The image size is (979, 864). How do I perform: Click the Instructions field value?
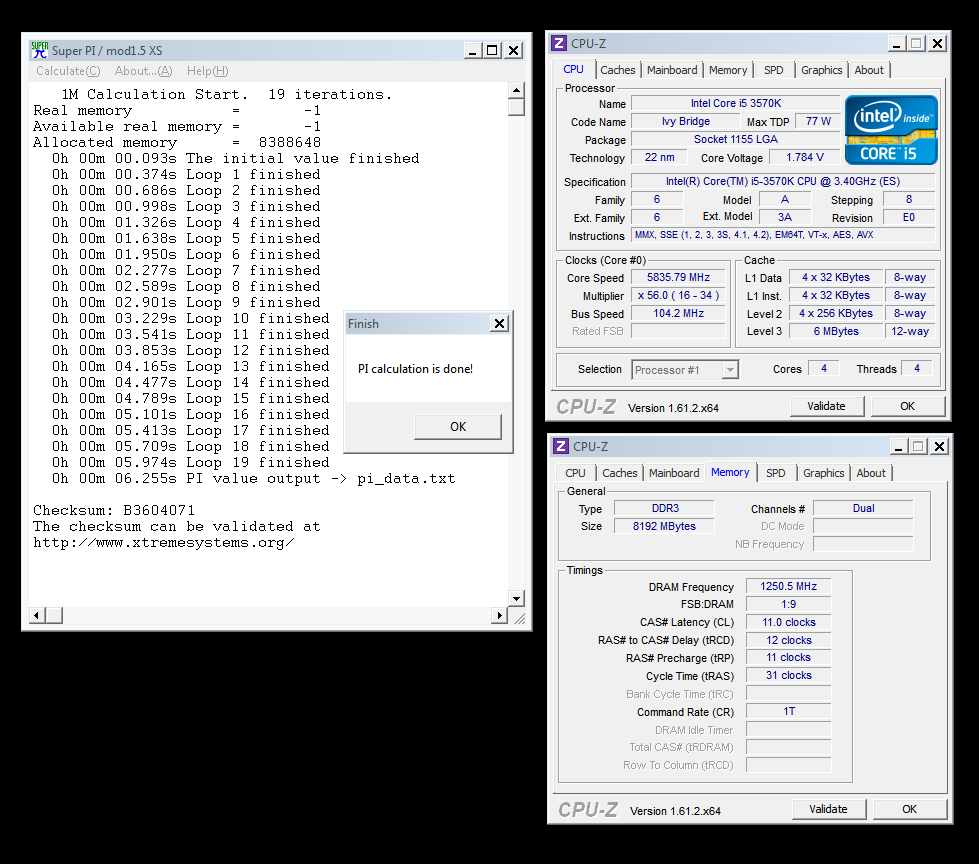point(783,235)
